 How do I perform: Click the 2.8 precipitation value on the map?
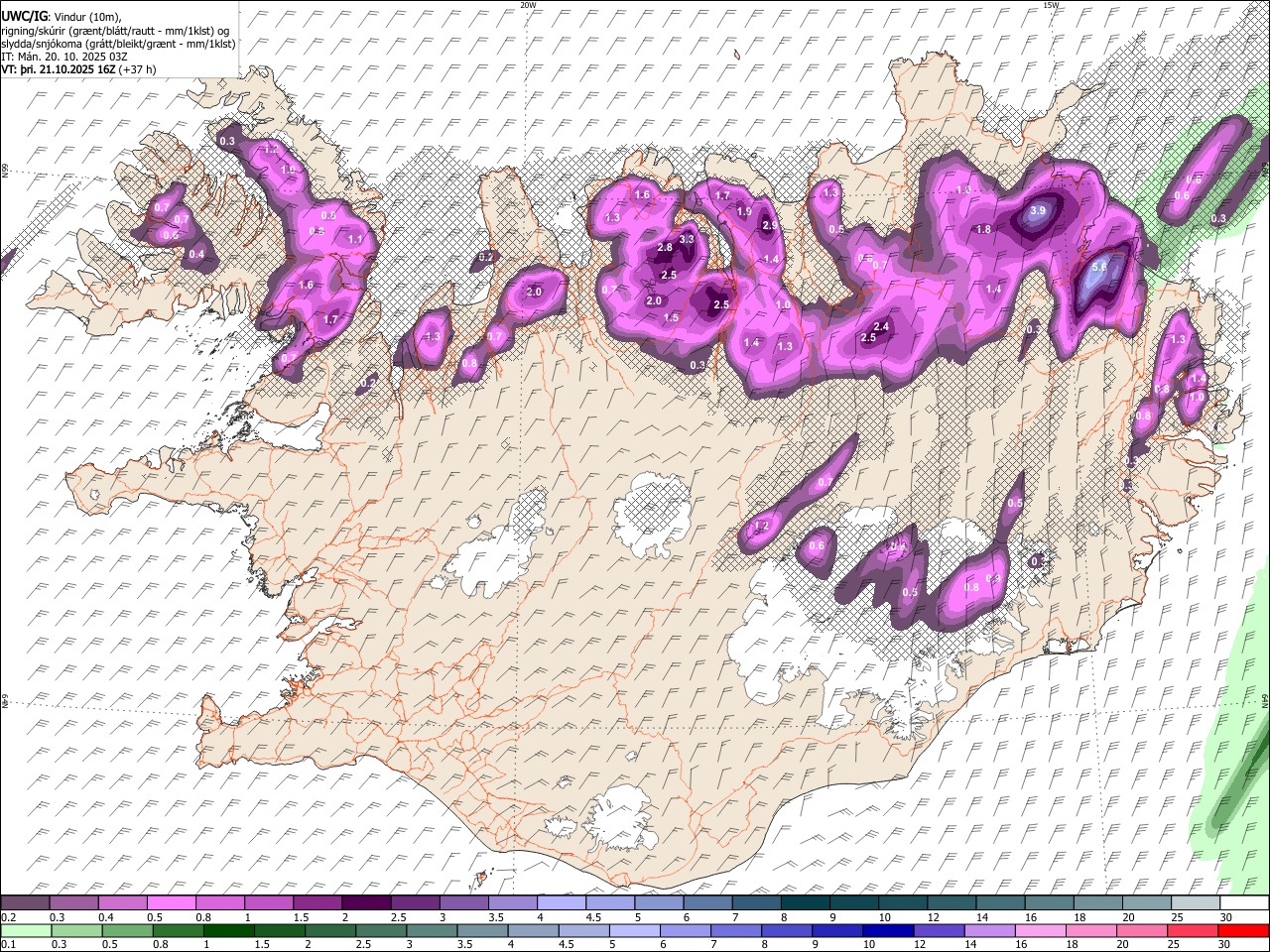(665, 248)
